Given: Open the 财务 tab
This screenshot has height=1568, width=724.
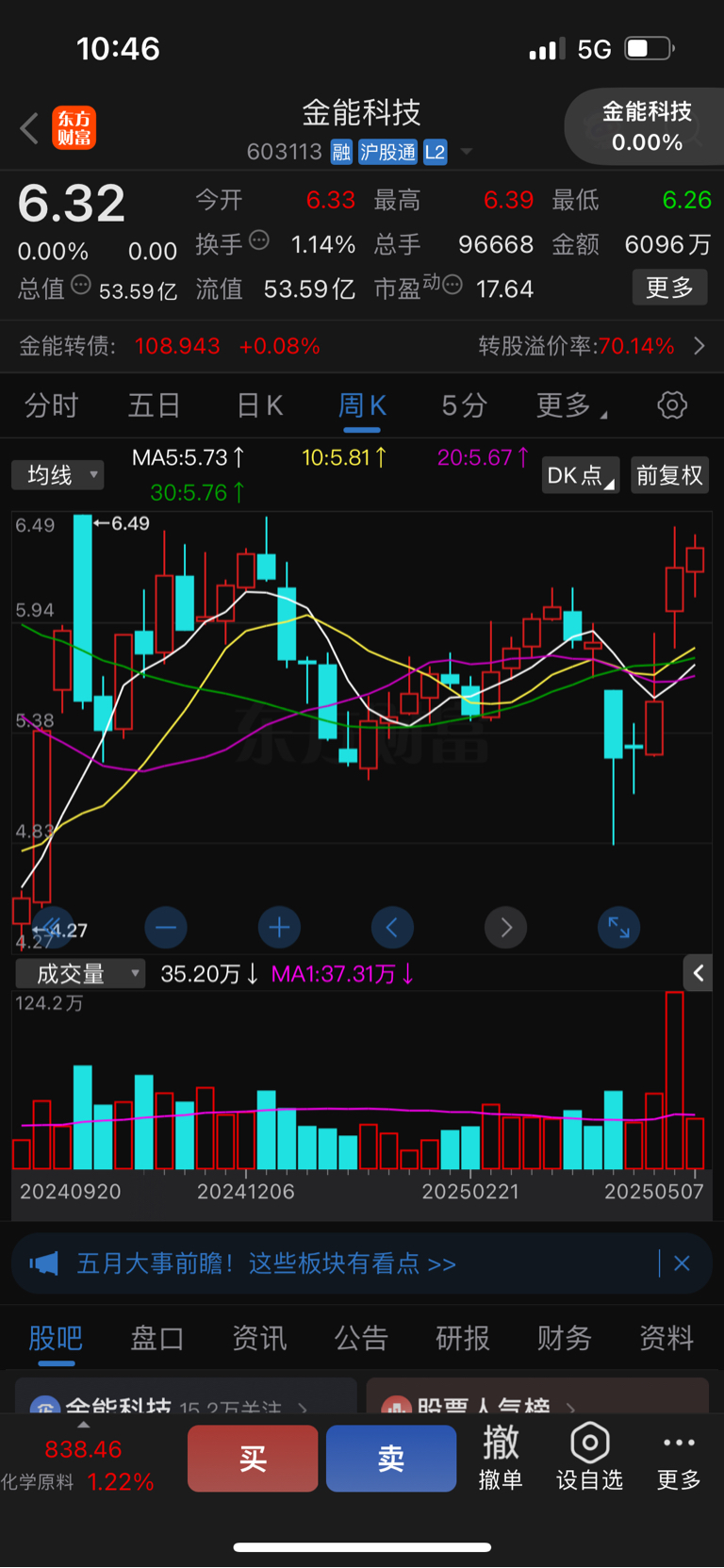Looking at the screenshot, I should (565, 1338).
